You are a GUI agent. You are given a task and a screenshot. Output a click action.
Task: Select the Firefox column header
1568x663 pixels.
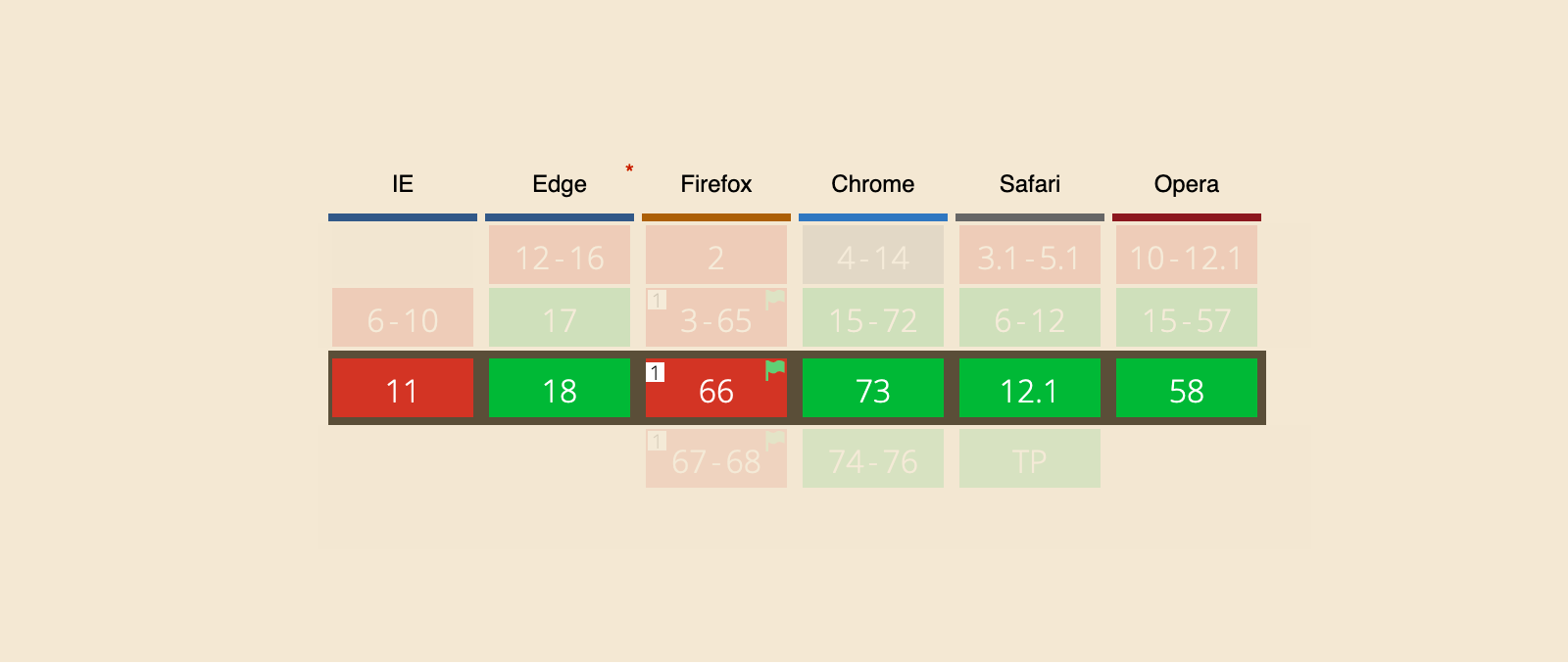point(716,184)
